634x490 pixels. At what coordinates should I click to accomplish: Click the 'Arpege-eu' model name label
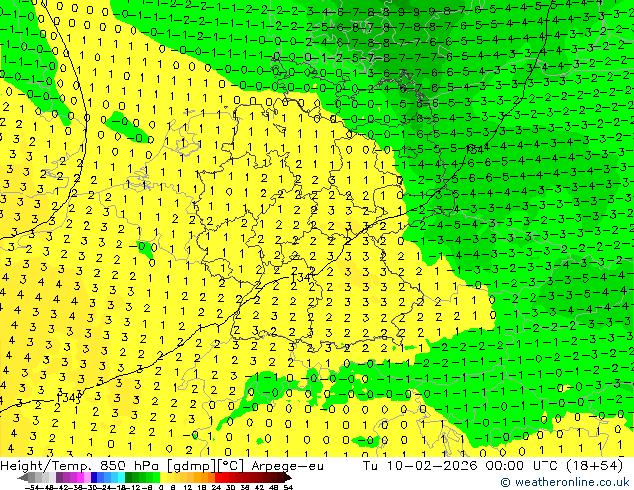coord(287,466)
